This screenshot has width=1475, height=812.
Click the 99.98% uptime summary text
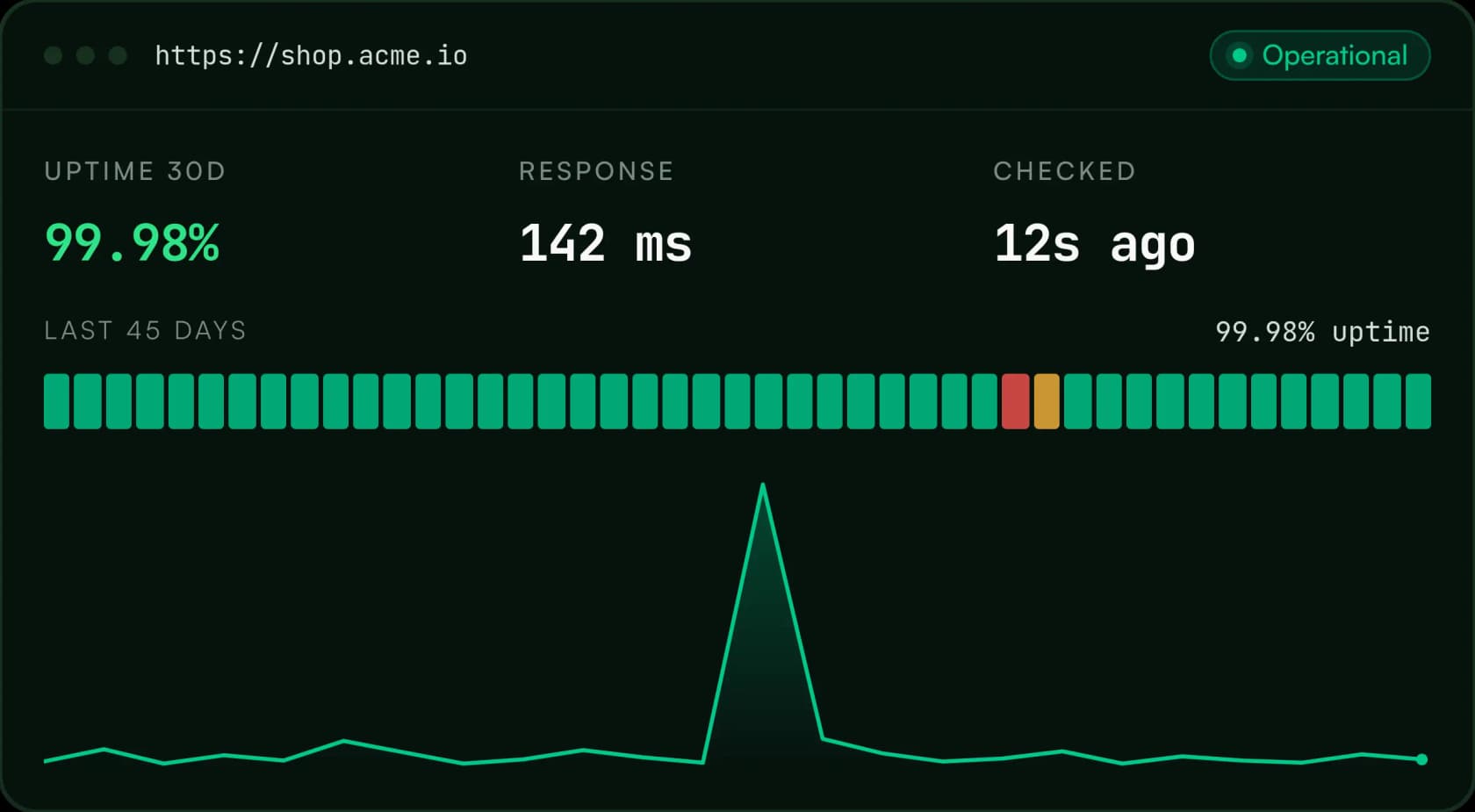(x=1322, y=332)
